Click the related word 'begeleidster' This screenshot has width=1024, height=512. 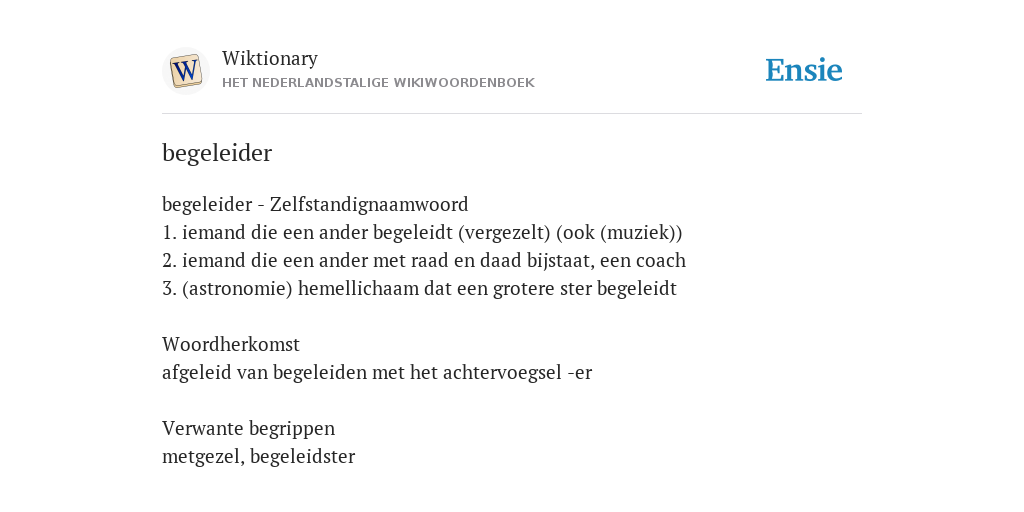pos(302,456)
